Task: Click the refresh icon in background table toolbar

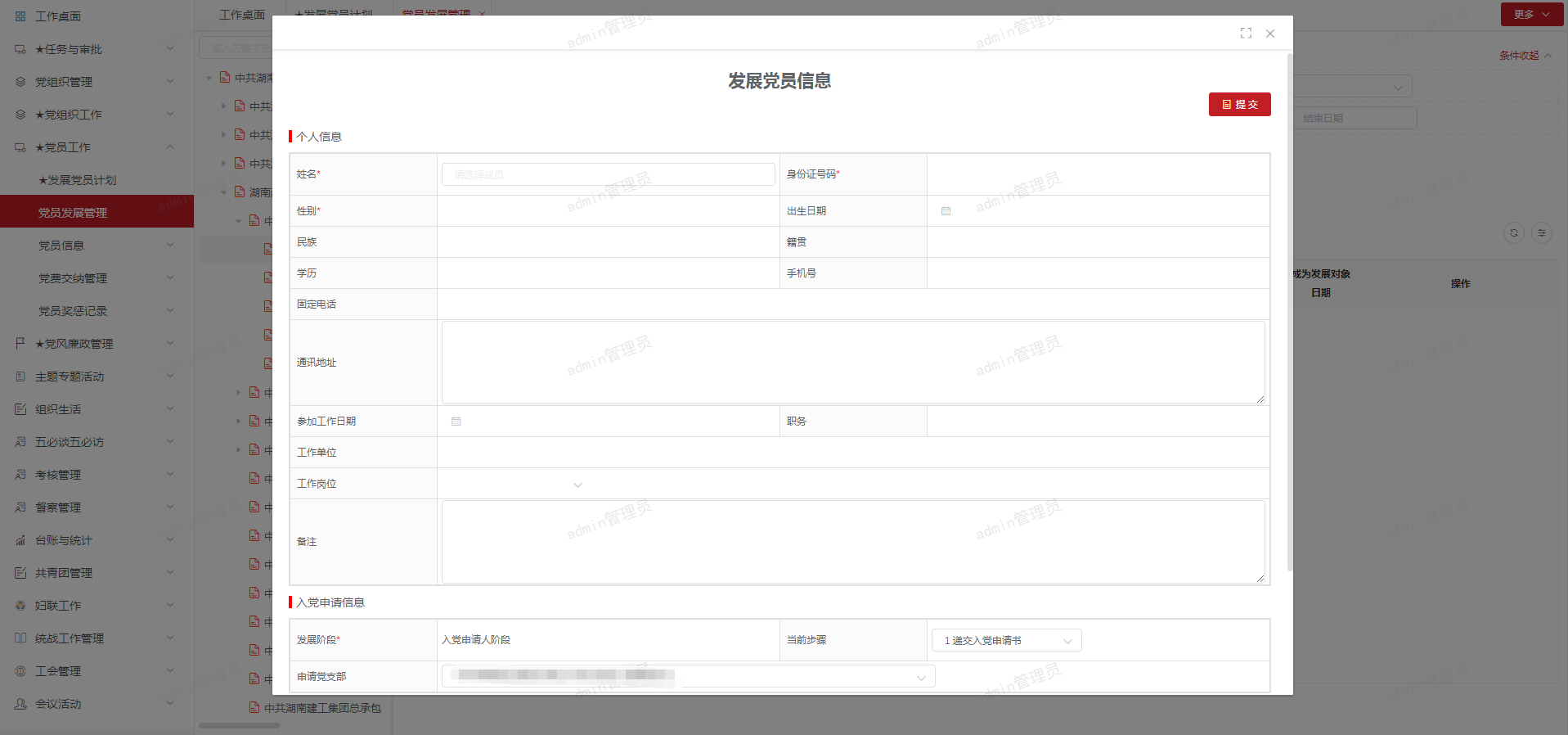Action: [x=1514, y=233]
